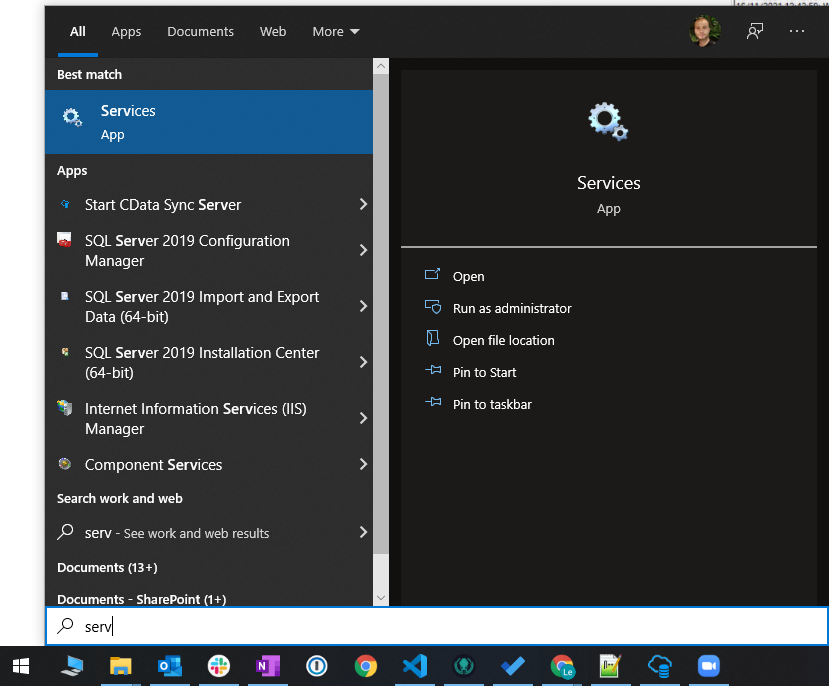Open the cloud database app in the taskbar
829x686 pixels.
660,666
